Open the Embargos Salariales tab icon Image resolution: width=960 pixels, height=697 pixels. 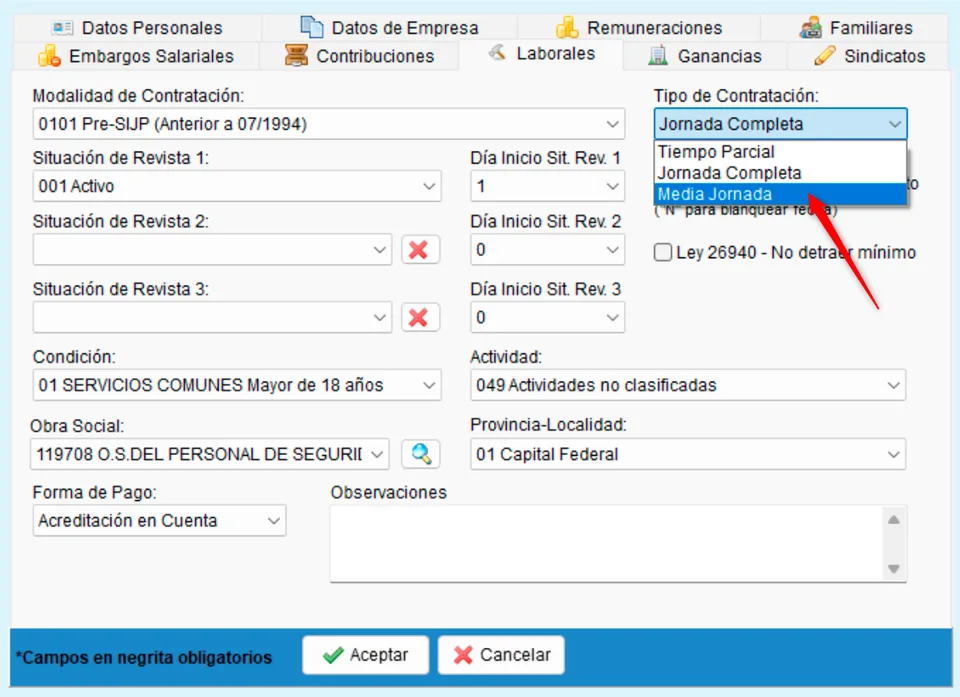50,56
